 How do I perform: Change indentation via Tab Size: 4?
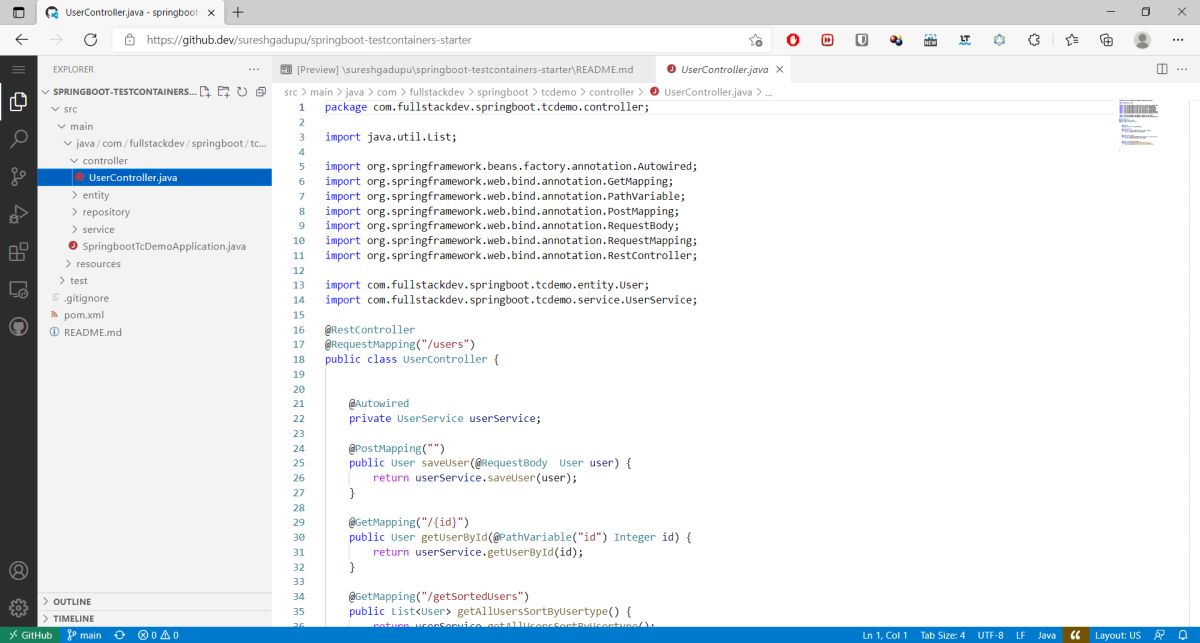point(943,635)
